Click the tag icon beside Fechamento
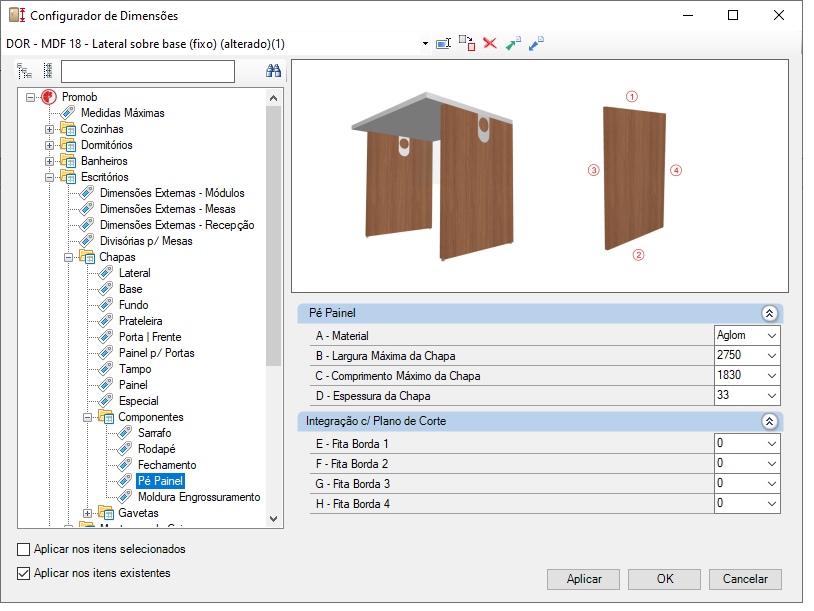 [125, 465]
